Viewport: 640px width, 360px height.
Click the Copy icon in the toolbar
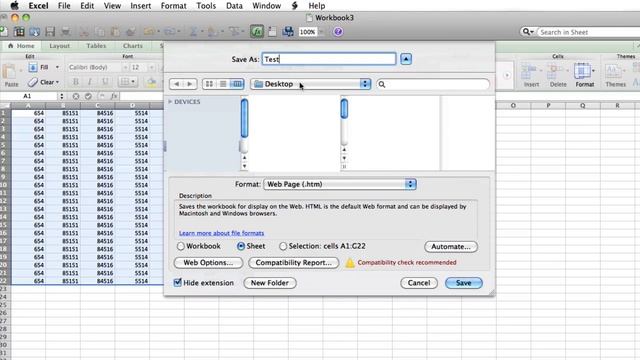(x=100, y=31)
